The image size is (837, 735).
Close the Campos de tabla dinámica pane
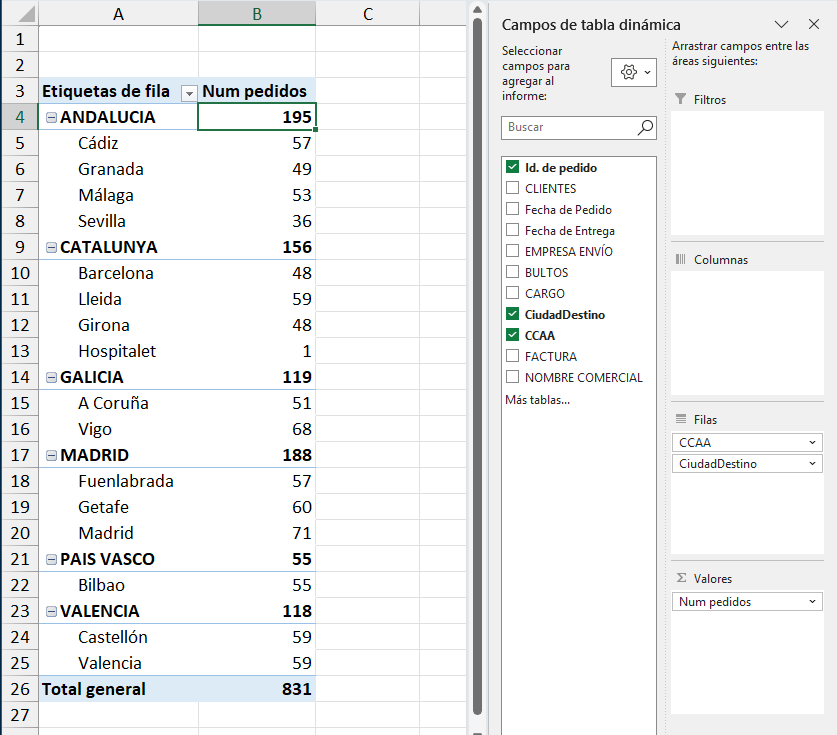pyautogui.click(x=814, y=24)
